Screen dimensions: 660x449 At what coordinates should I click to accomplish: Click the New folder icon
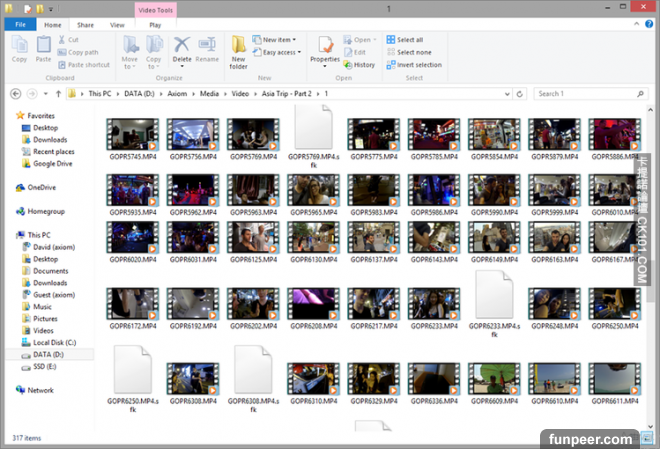[238, 49]
